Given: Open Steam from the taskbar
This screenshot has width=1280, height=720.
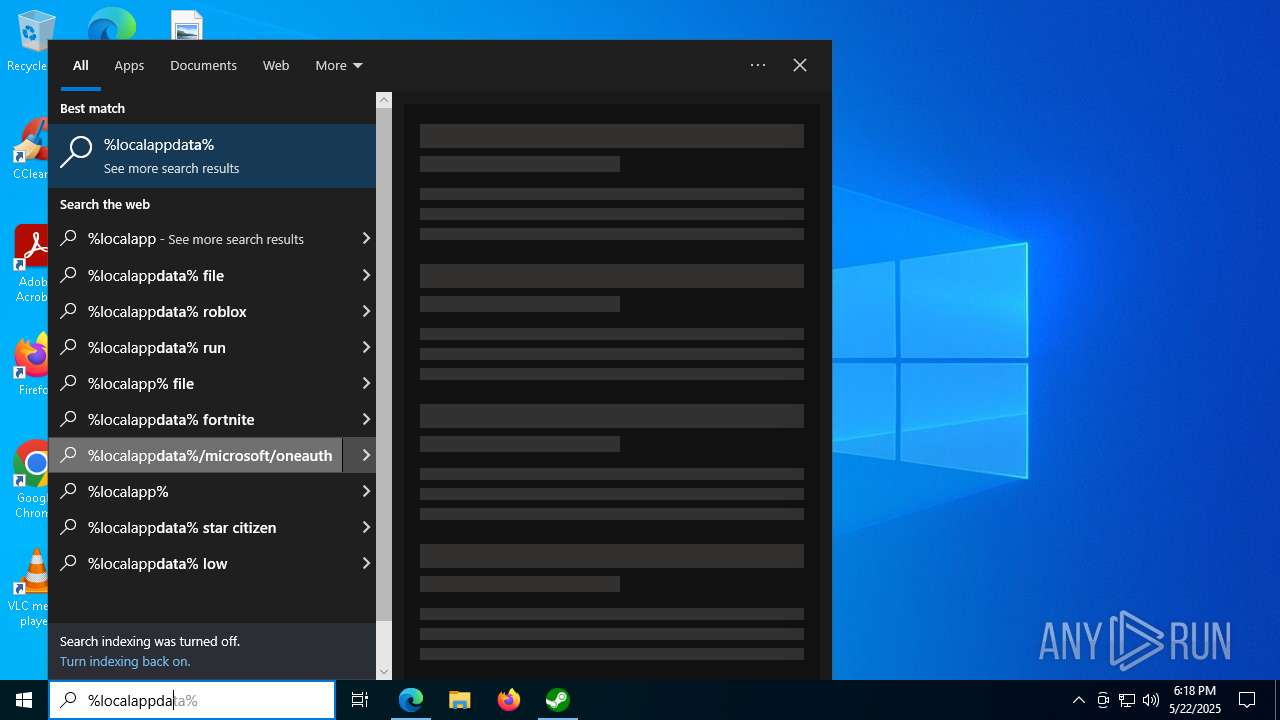Looking at the screenshot, I should (x=558, y=700).
